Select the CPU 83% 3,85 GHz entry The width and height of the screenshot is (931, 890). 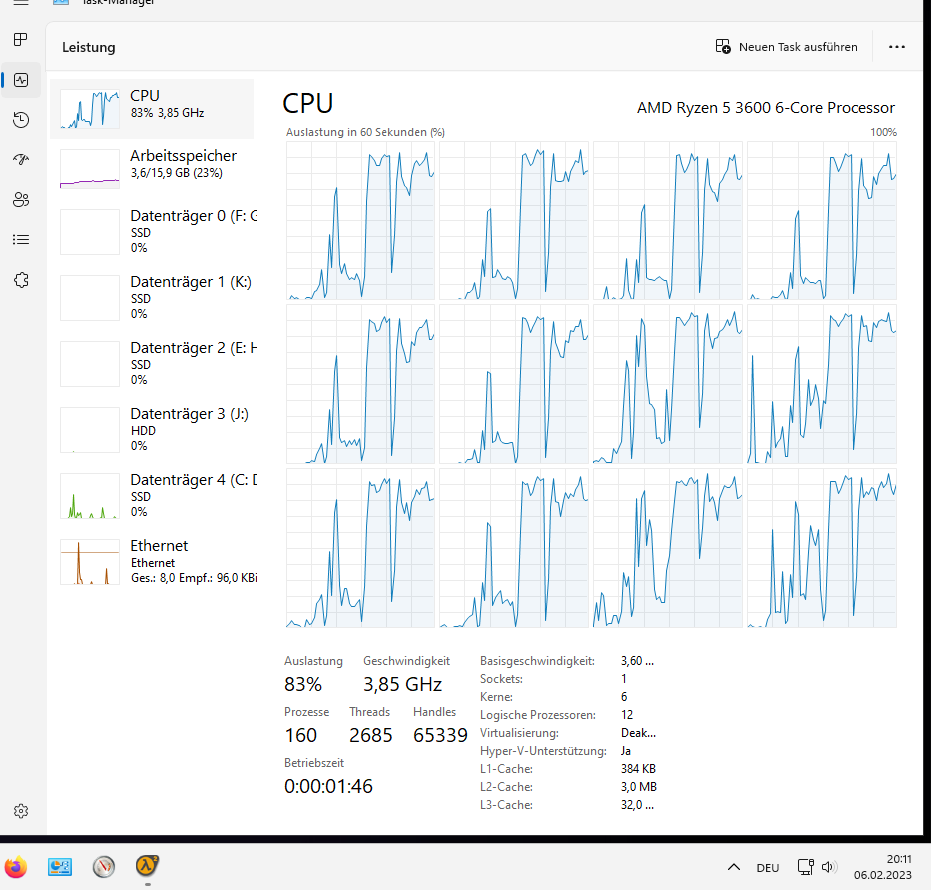click(152, 109)
